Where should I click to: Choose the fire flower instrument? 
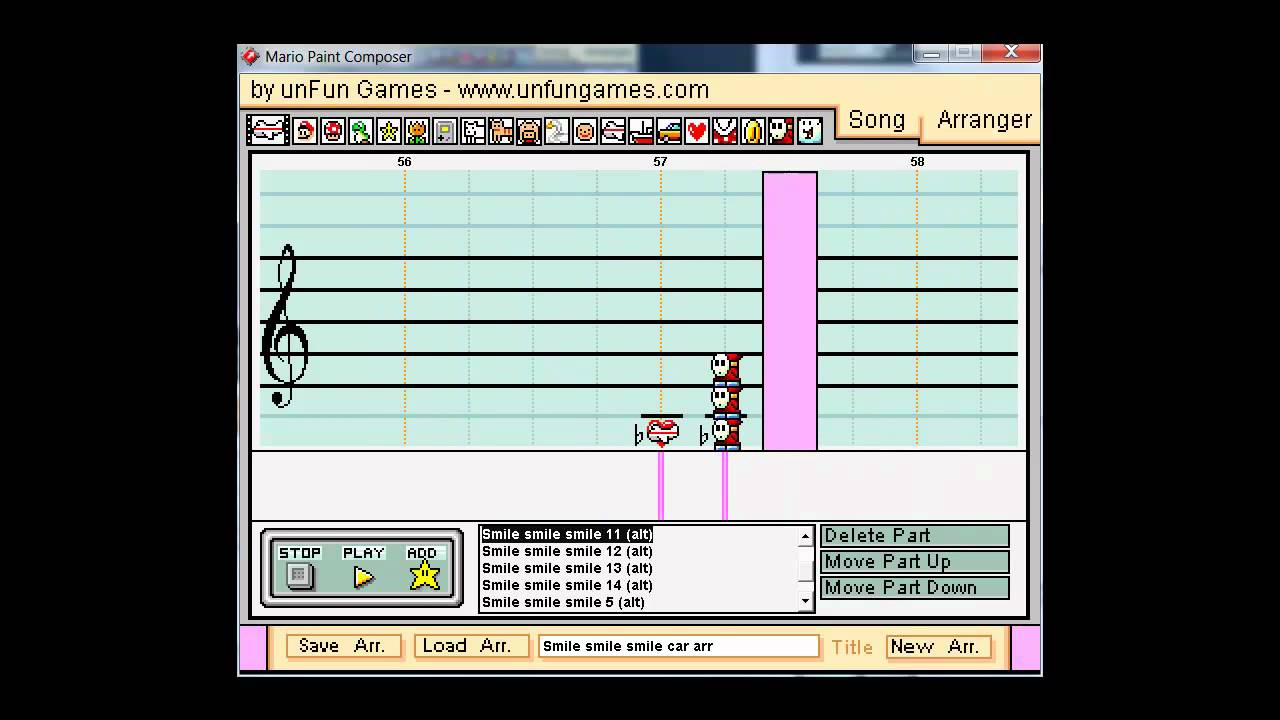click(417, 131)
